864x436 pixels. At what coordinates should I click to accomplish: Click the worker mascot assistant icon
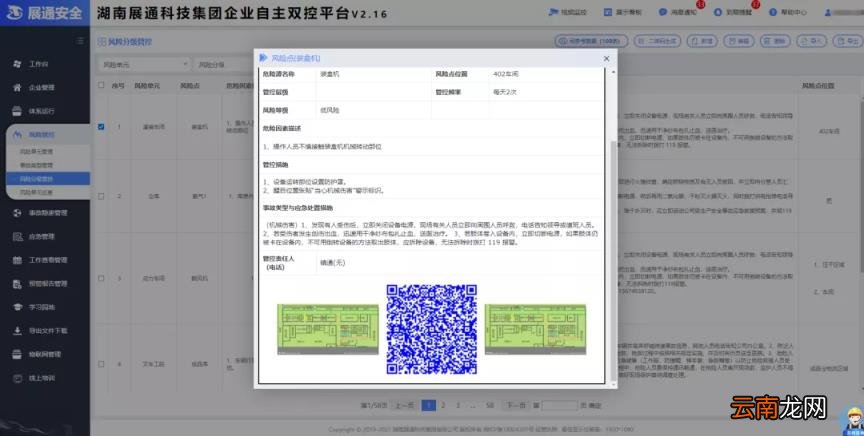coord(854,421)
